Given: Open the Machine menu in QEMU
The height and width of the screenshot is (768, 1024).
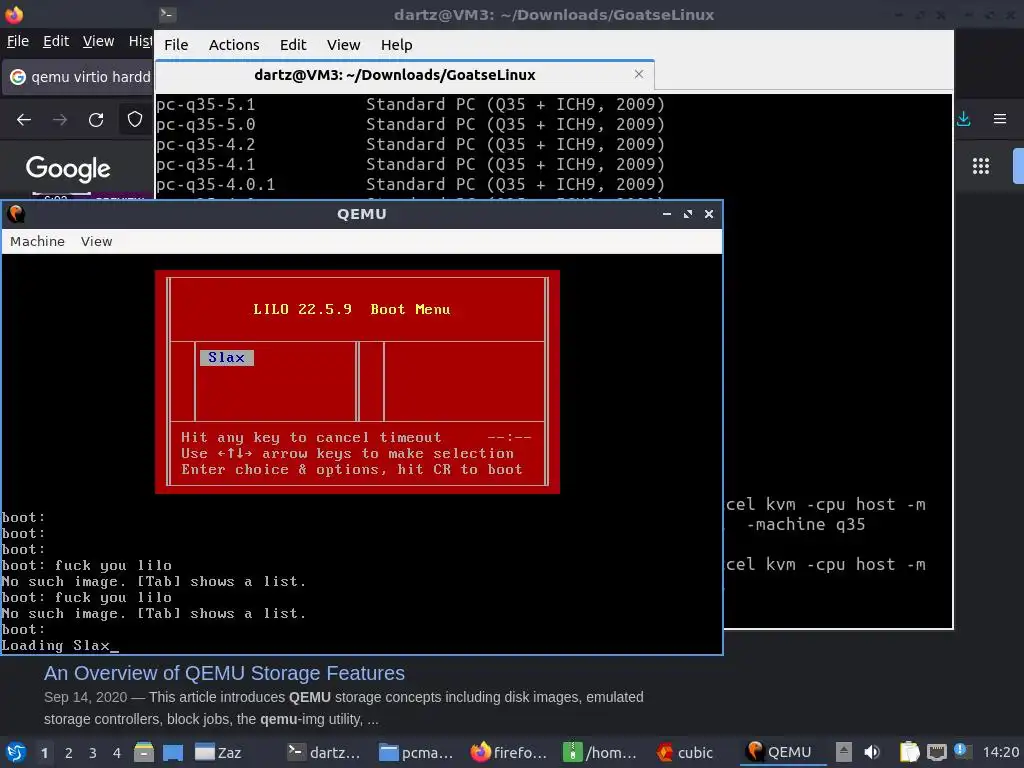Looking at the screenshot, I should coord(37,242).
